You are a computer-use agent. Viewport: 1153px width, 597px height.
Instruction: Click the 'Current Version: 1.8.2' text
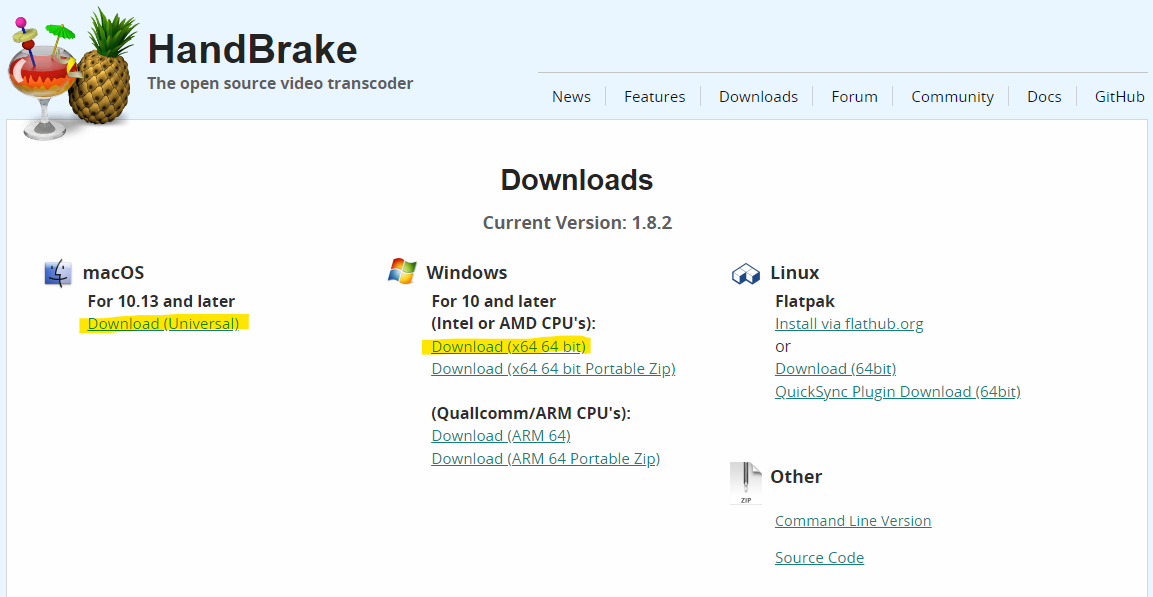577,223
